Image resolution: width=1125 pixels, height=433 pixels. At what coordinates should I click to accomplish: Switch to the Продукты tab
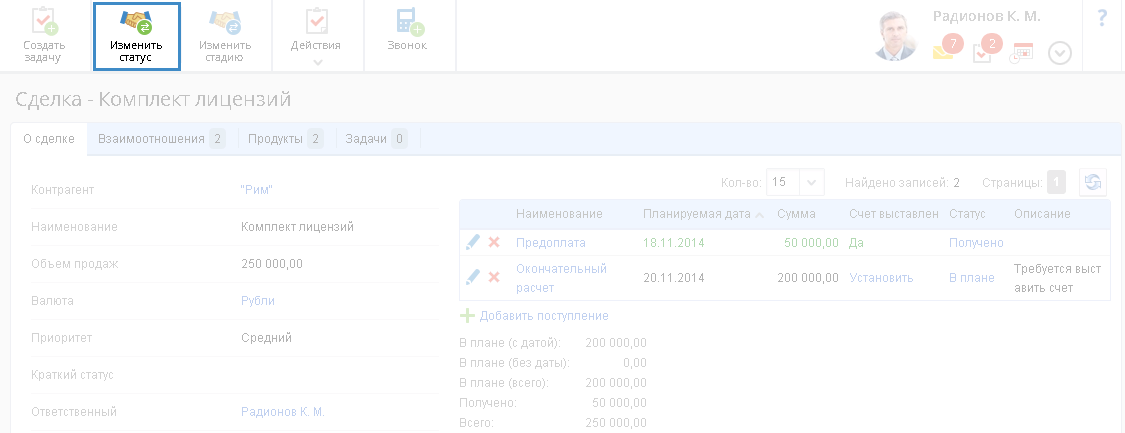tap(285, 139)
